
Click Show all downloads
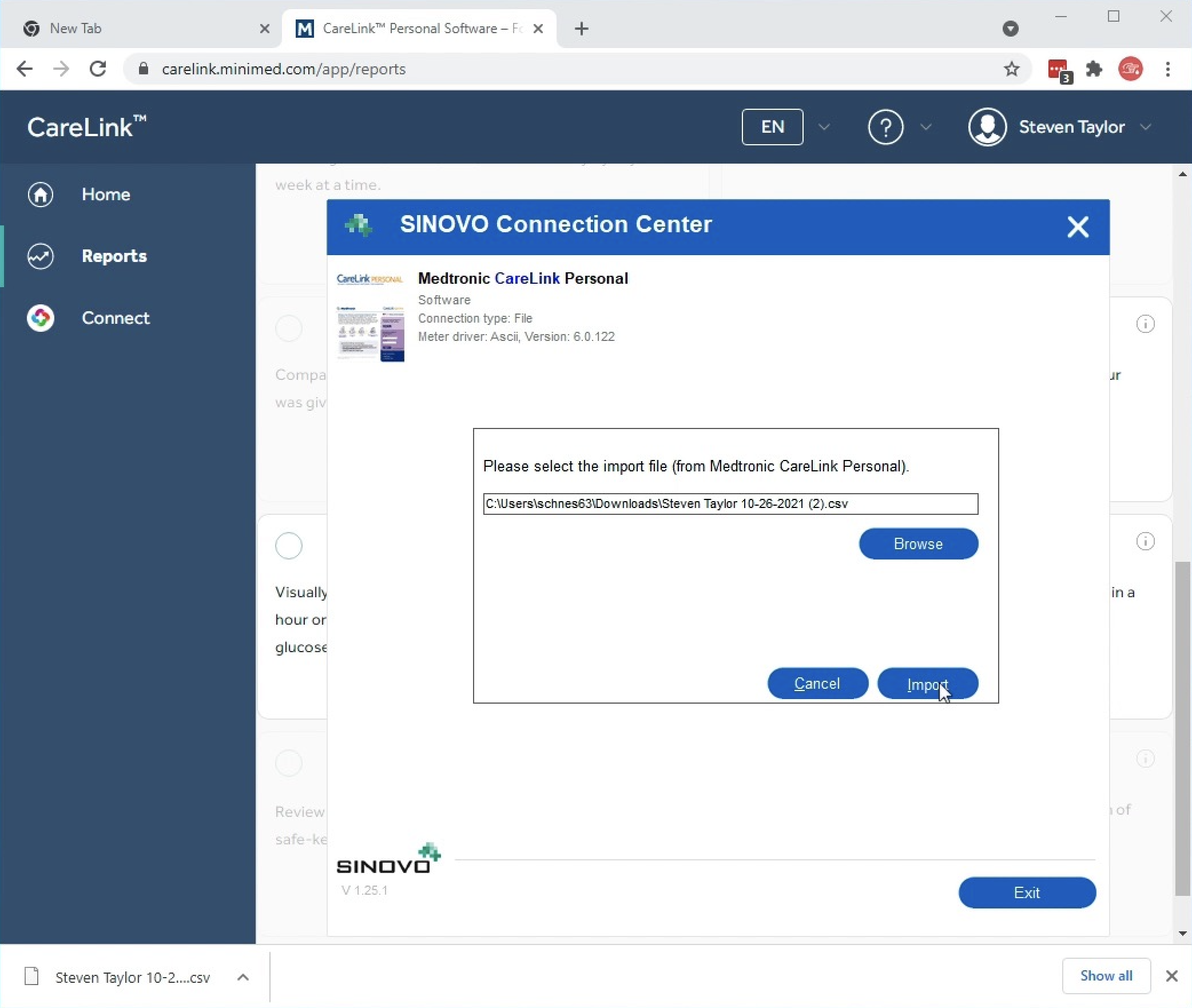pyautogui.click(x=1106, y=975)
